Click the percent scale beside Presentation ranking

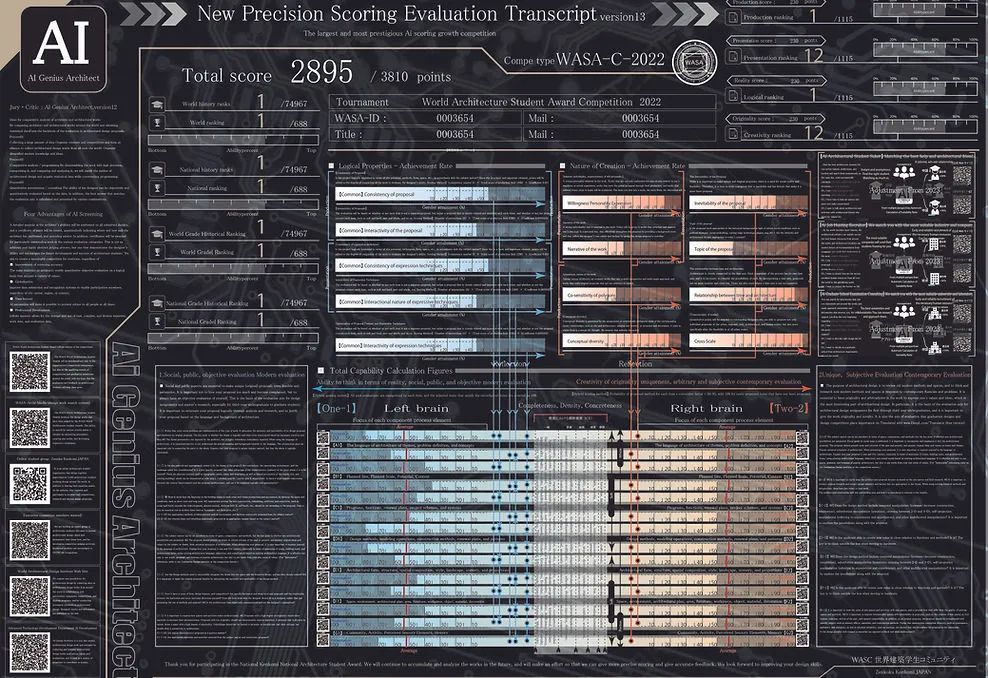tap(925, 50)
